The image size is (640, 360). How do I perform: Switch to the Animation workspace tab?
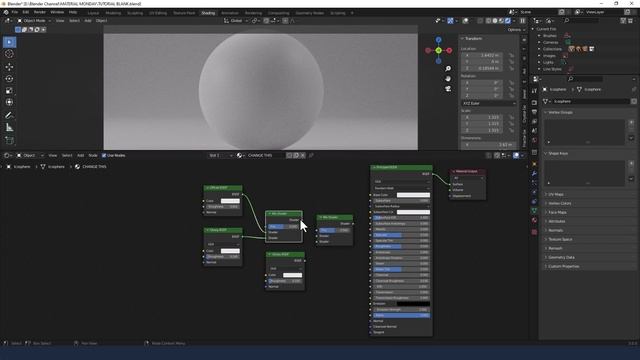[230, 13]
